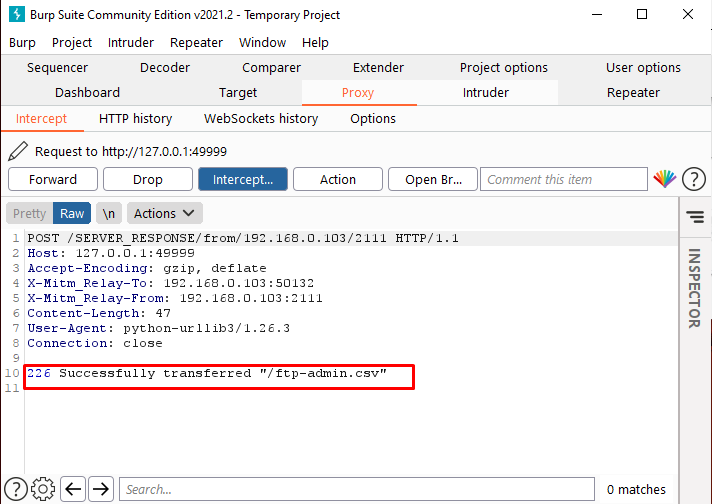Click the Inspector hamburger lines icon

695,216
